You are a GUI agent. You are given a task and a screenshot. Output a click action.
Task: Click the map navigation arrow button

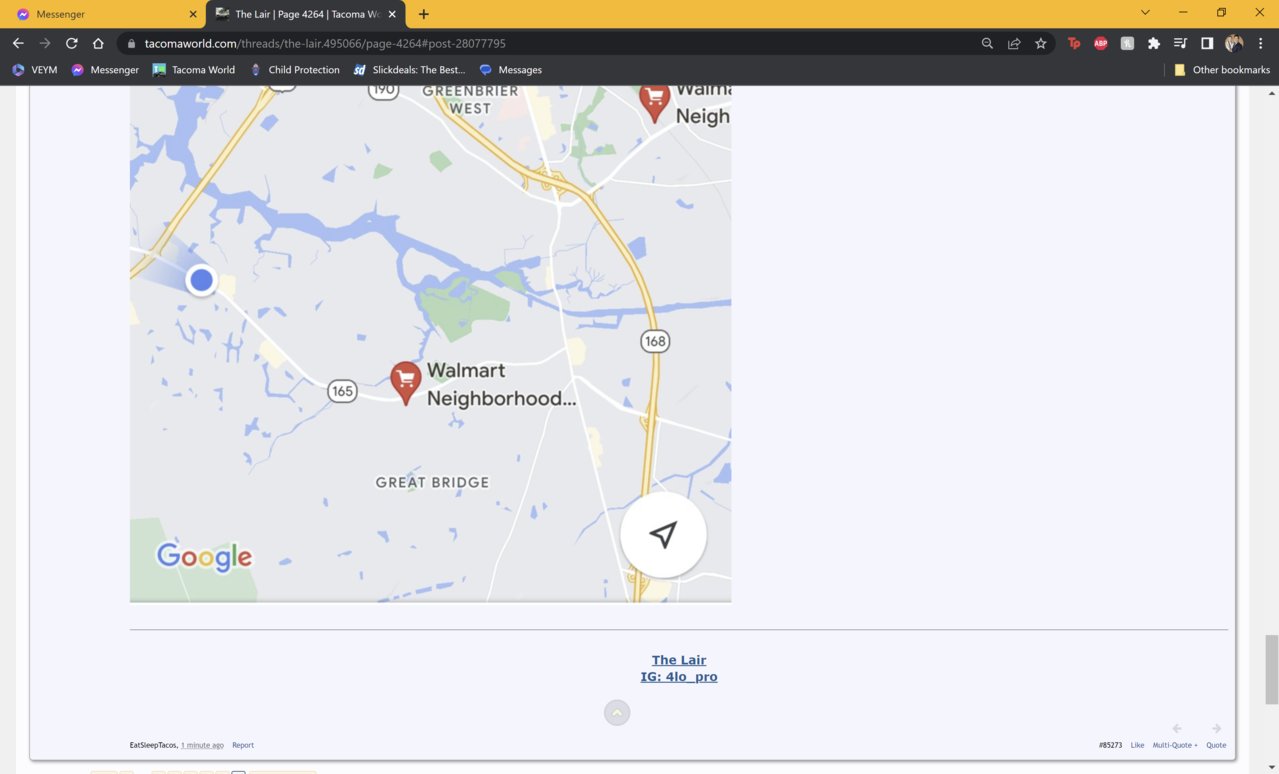click(663, 535)
